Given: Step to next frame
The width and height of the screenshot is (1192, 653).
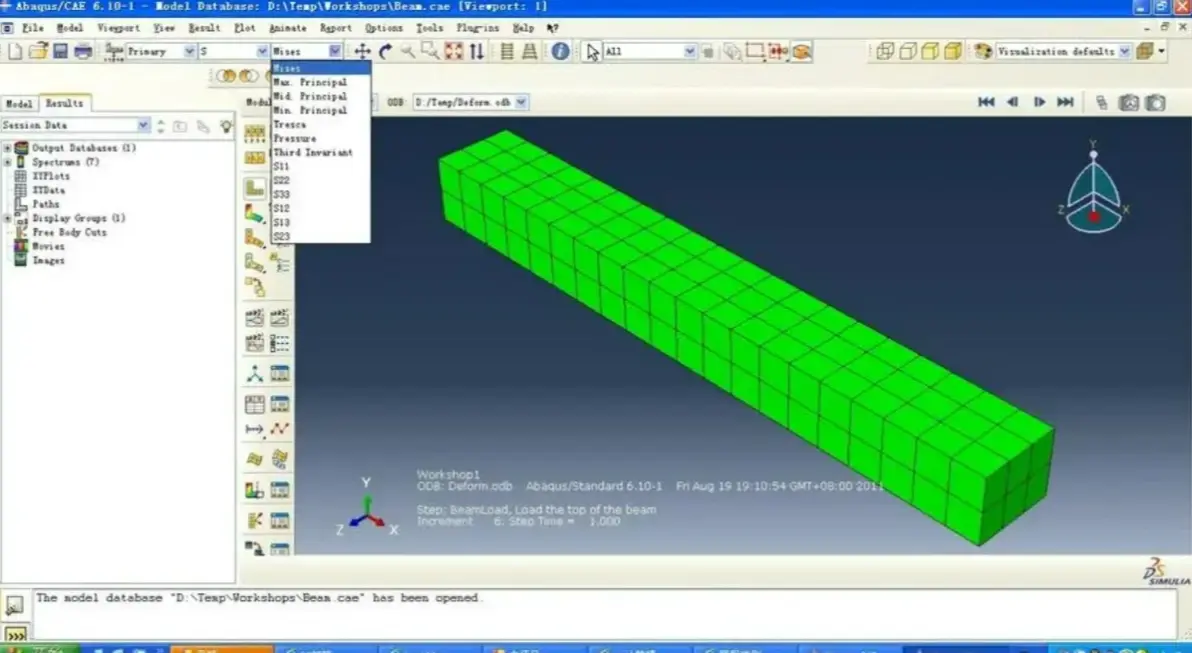Looking at the screenshot, I should click(x=1039, y=102).
